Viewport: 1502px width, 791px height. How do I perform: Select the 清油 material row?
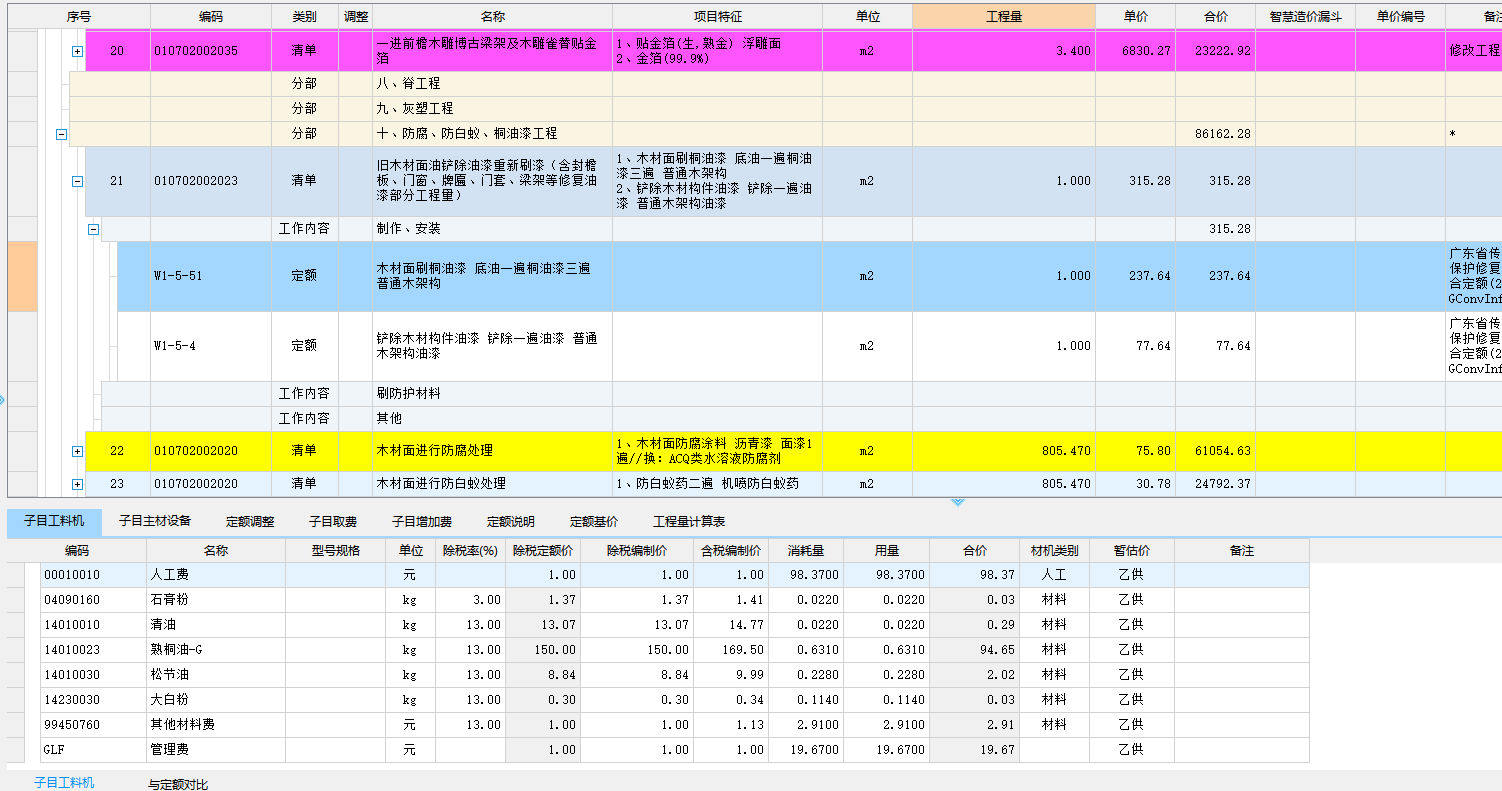(675, 625)
